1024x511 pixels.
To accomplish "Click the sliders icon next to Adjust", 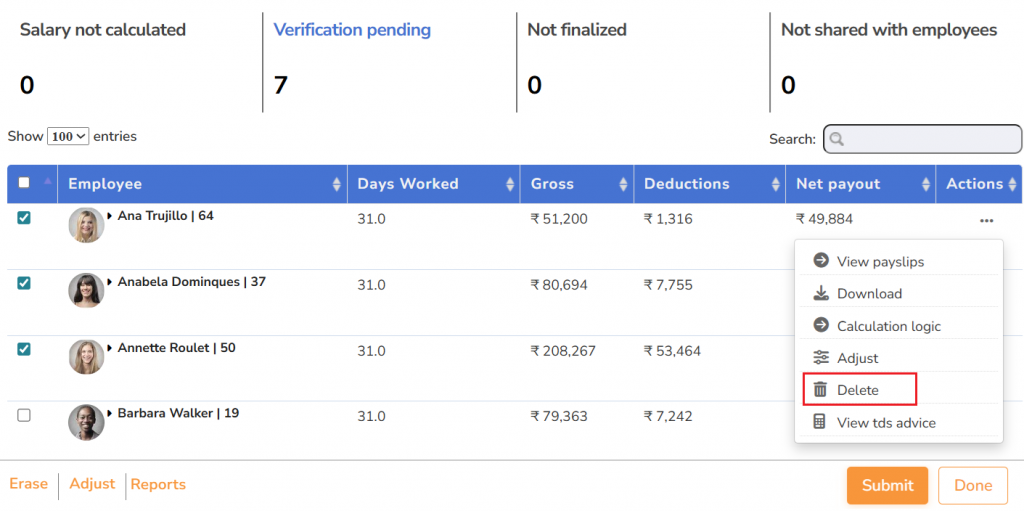I will 820,358.
